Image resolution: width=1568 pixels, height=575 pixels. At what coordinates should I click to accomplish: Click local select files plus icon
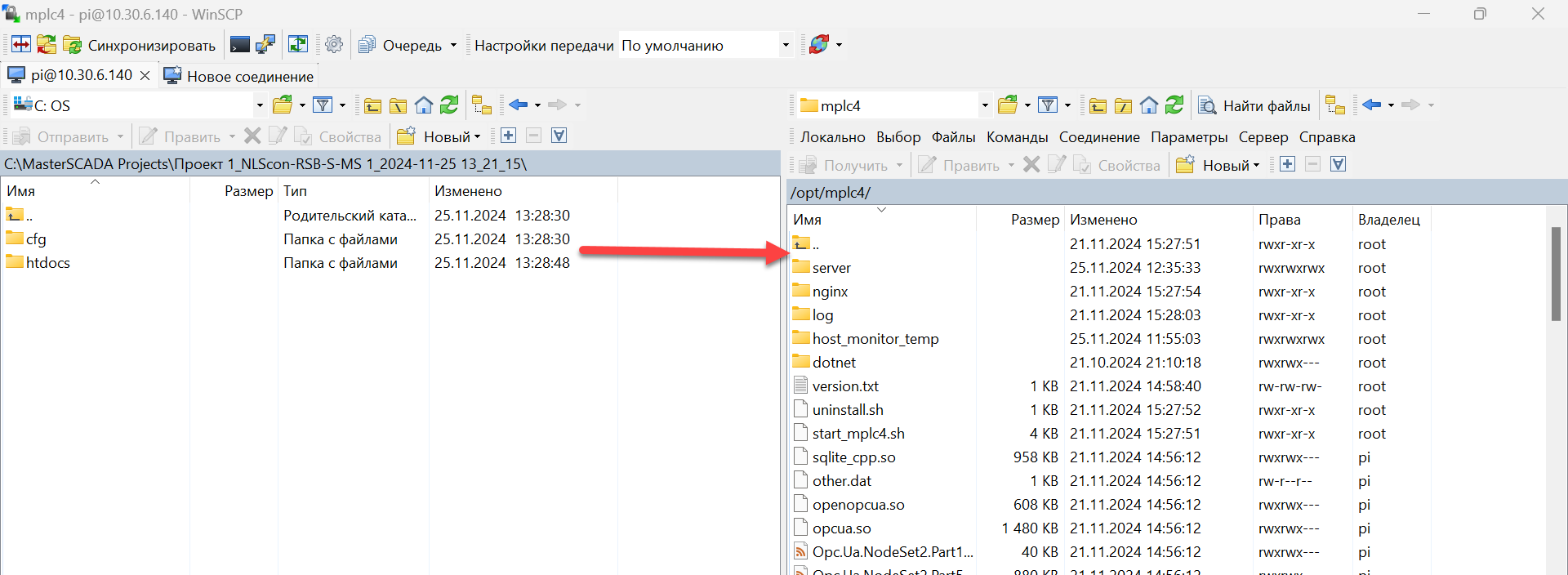pos(508,136)
